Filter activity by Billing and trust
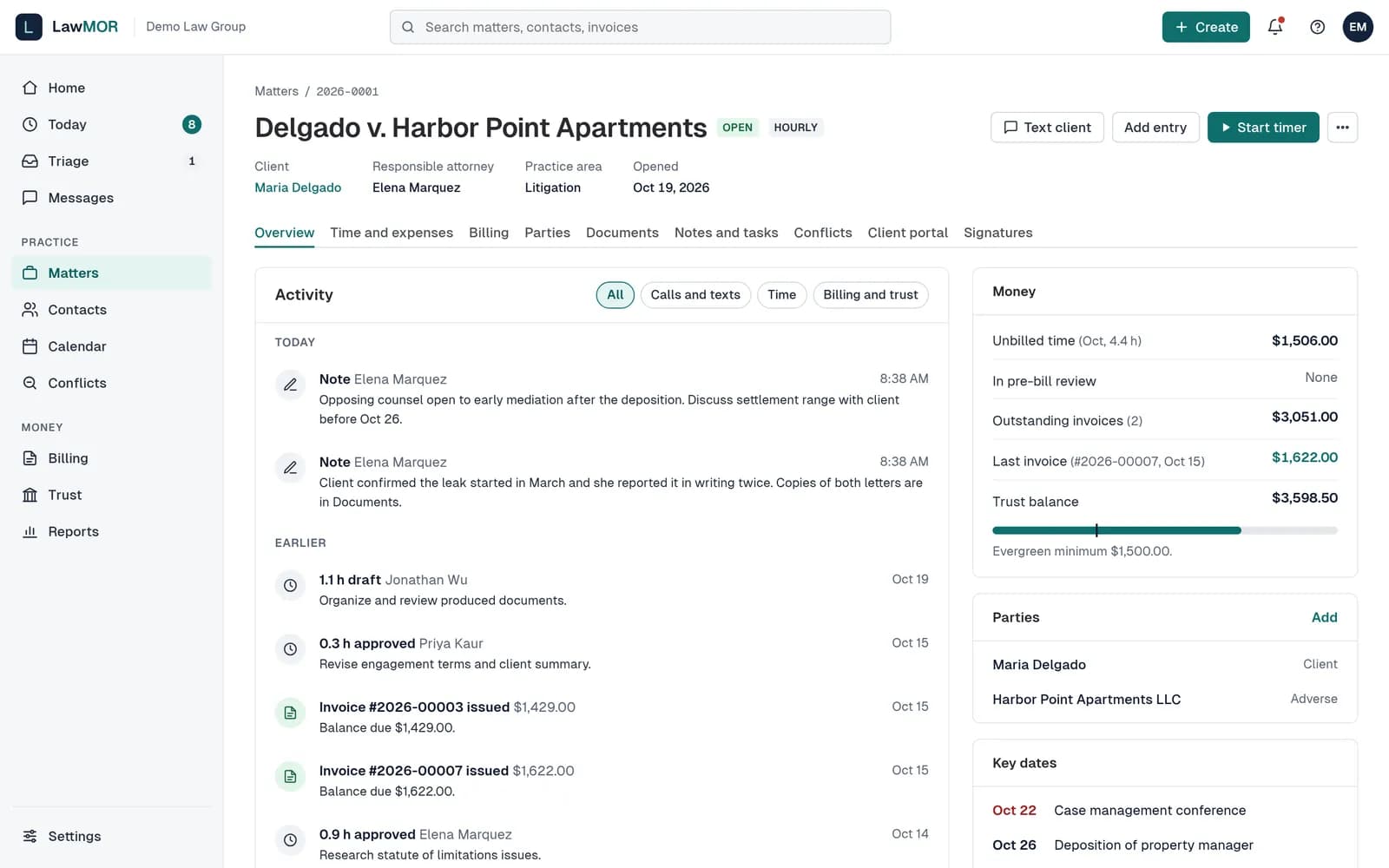Image resolution: width=1389 pixels, height=868 pixels. click(x=871, y=295)
